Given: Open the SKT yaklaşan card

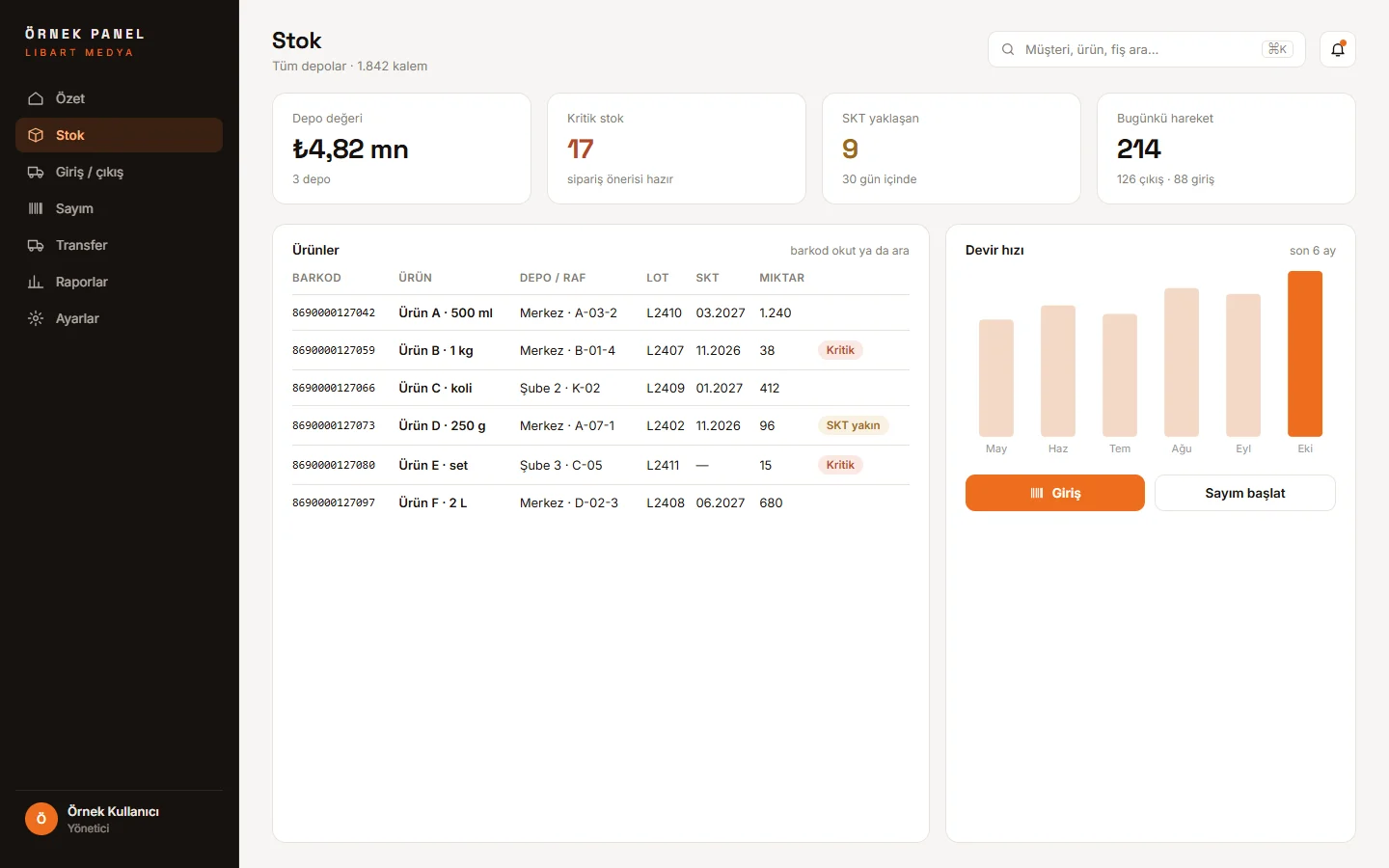Looking at the screenshot, I should [951, 149].
